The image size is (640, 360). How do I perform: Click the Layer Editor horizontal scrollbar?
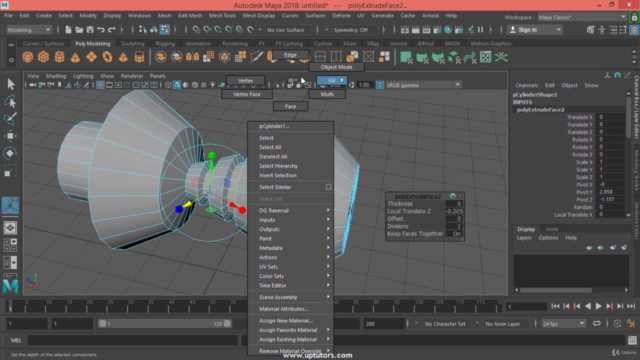pyautogui.click(x=556, y=290)
